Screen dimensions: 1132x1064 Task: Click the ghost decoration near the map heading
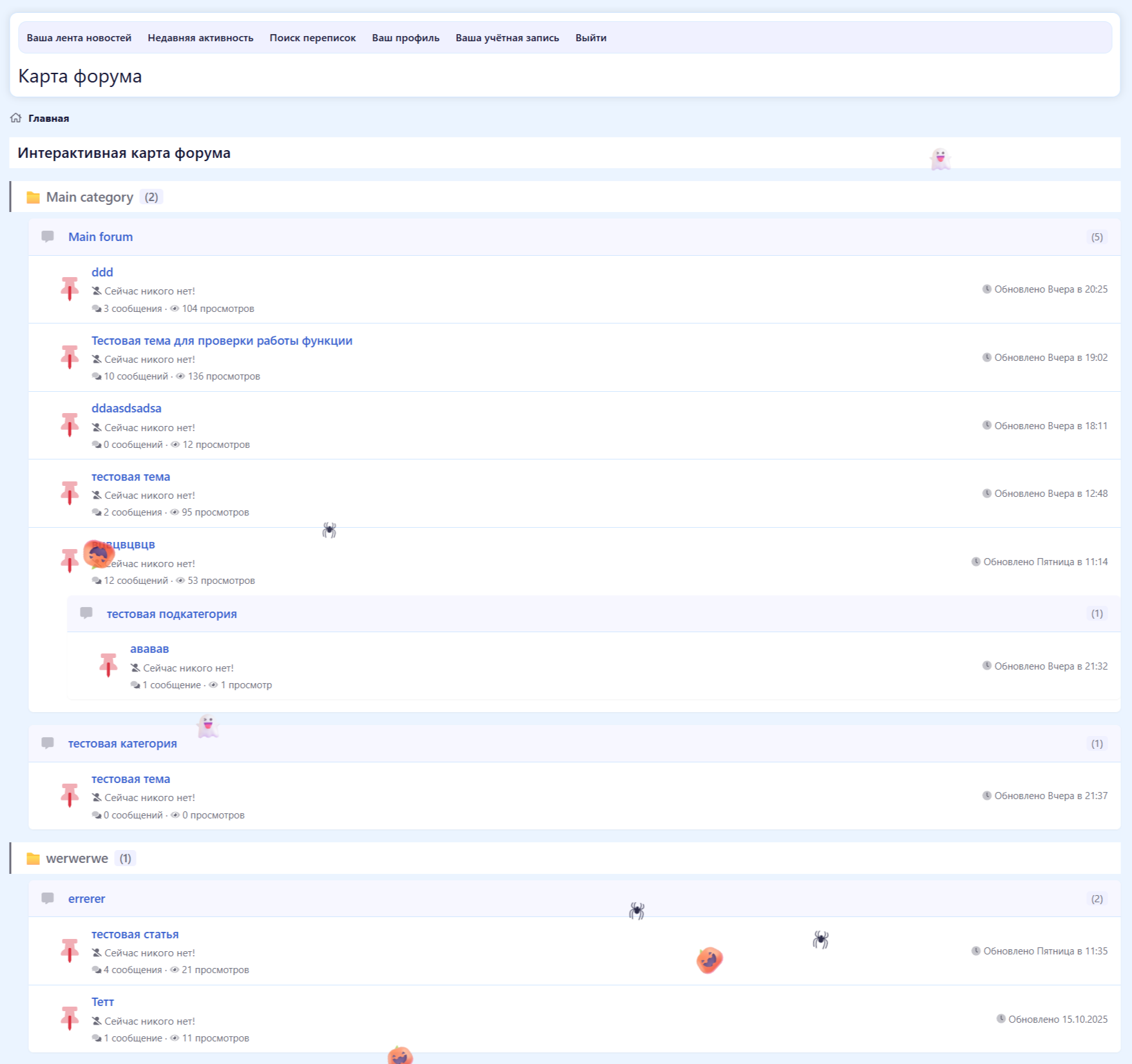[940, 159]
